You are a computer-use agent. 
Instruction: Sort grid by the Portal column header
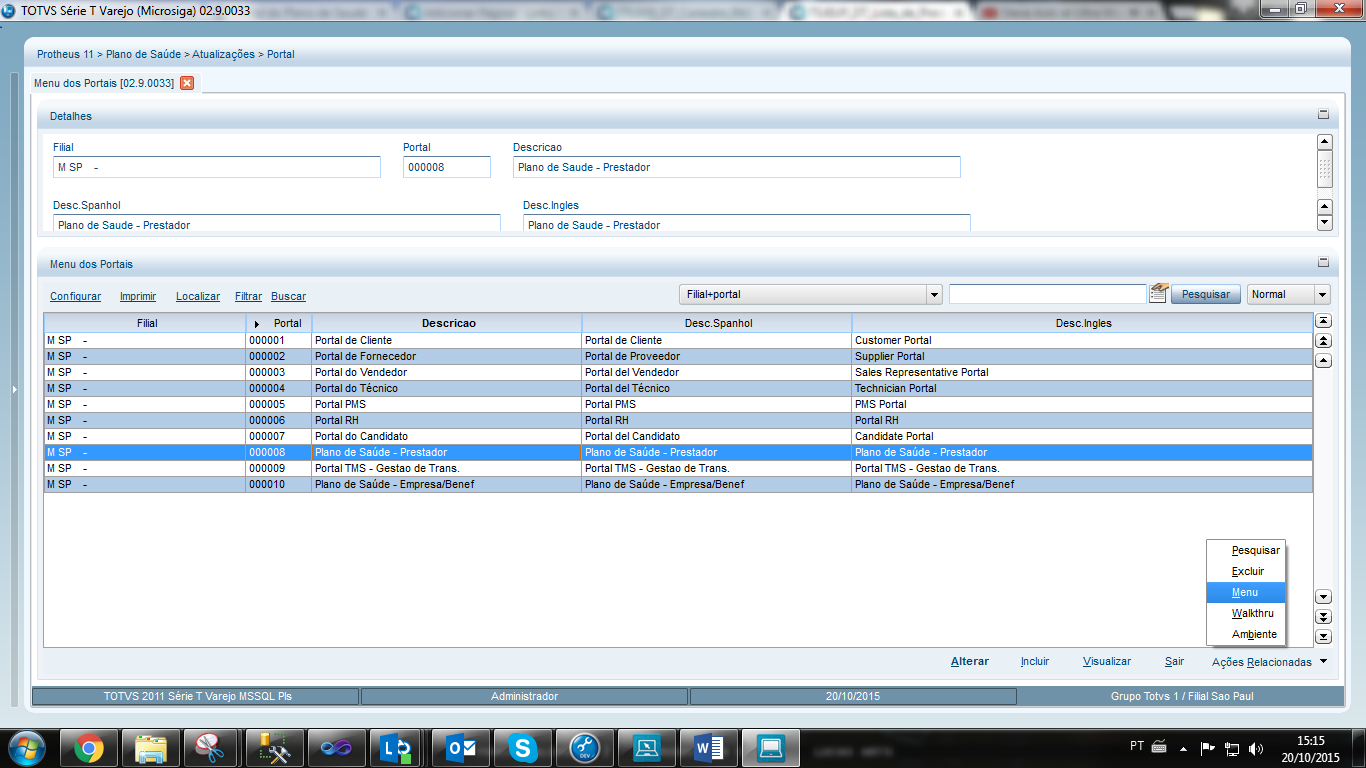(x=279, y=323)
